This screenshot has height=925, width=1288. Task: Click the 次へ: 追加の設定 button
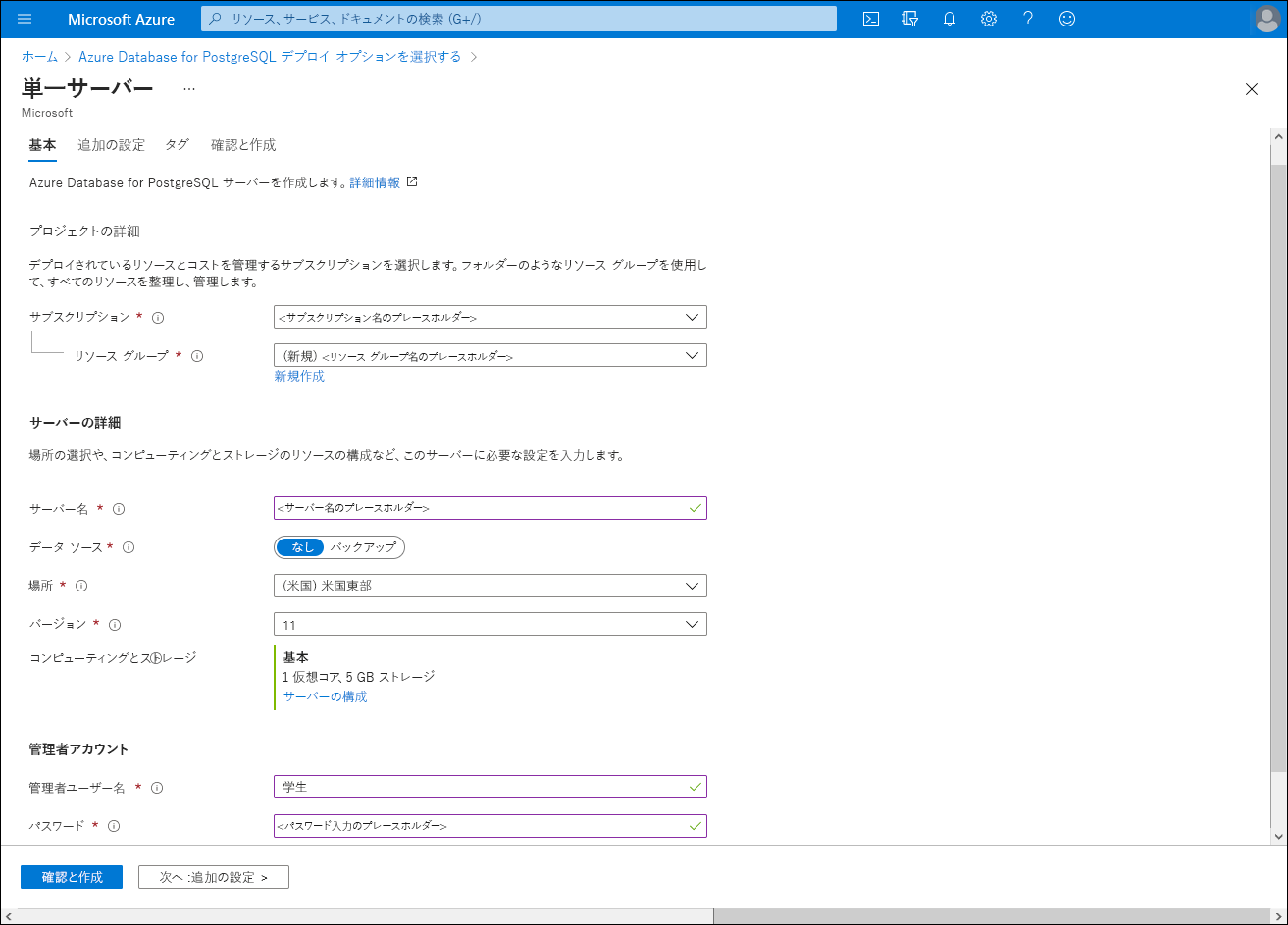214,877
